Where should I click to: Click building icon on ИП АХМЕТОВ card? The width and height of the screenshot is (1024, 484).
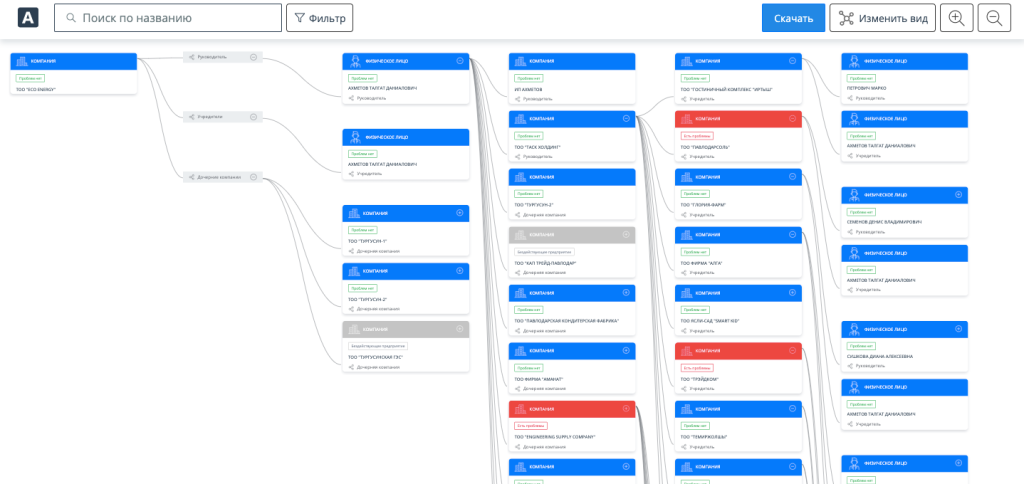click(521, 61)
